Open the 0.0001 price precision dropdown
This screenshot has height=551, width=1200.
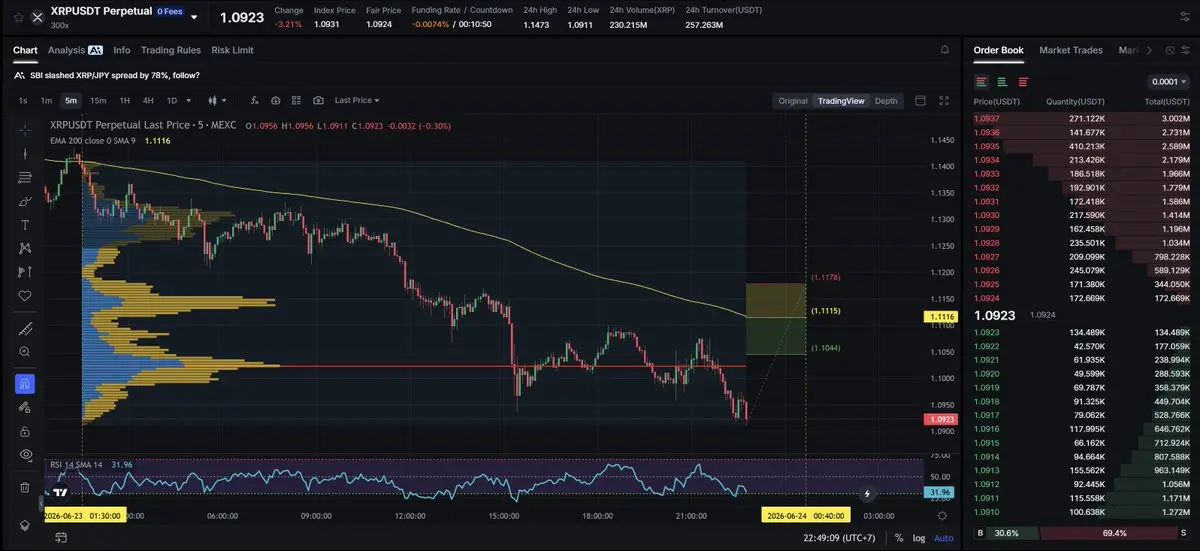click(1169, 82)
